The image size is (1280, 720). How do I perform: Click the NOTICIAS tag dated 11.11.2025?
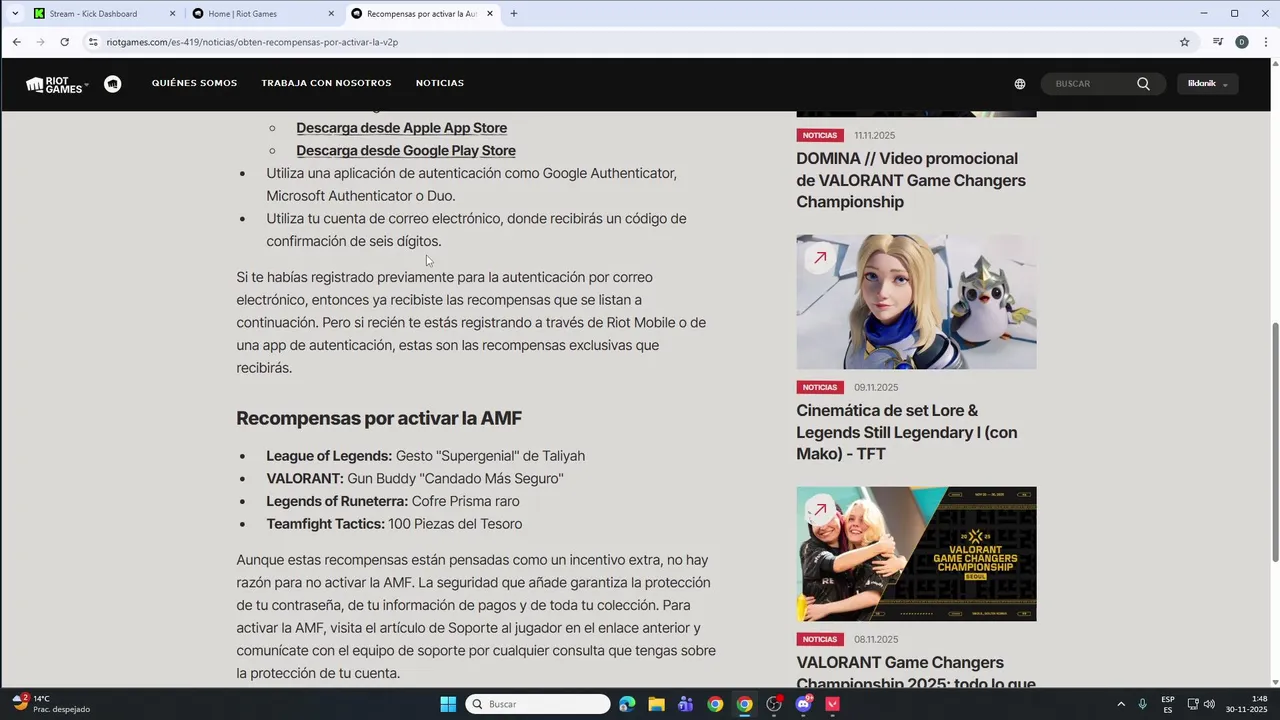[x=819, y=135]
